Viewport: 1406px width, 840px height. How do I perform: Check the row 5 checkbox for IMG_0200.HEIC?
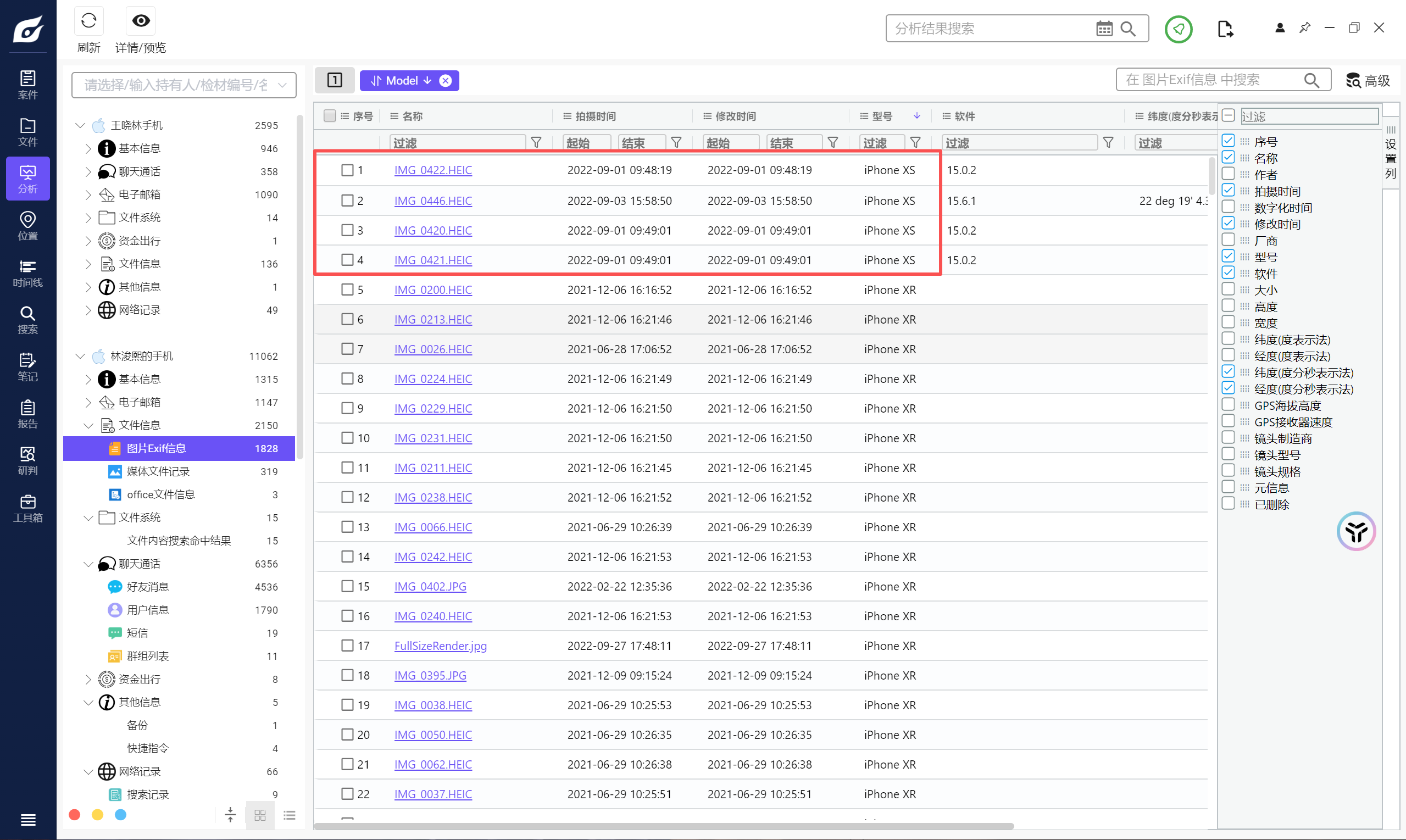347,290
